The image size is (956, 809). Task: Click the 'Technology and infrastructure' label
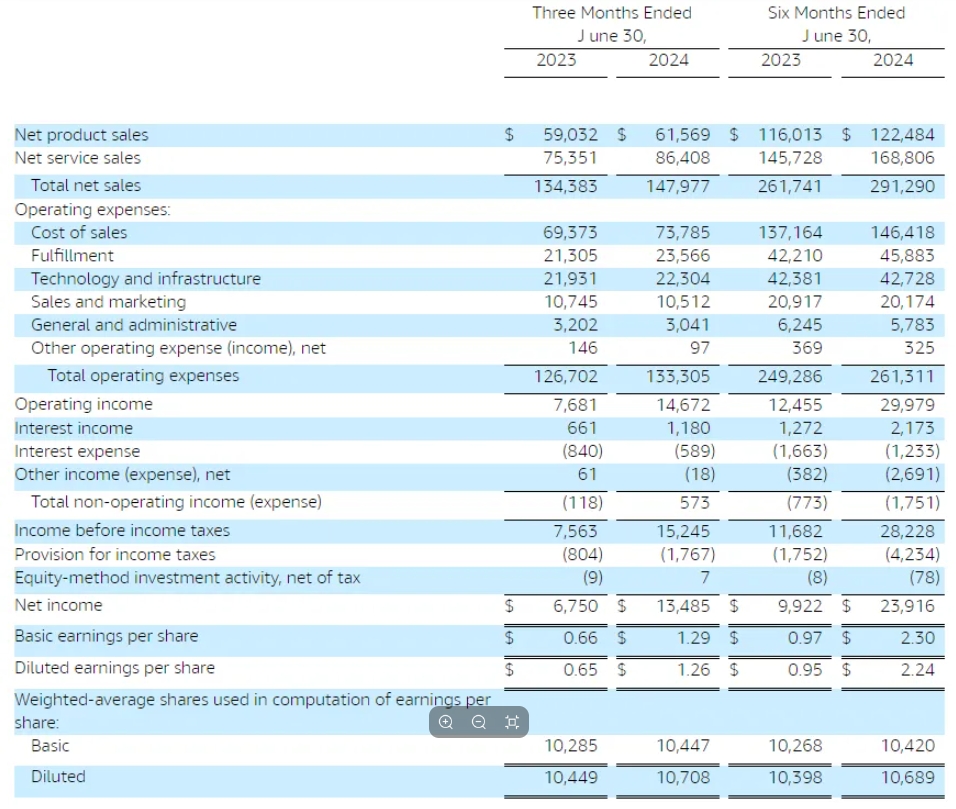pos(145,279)
